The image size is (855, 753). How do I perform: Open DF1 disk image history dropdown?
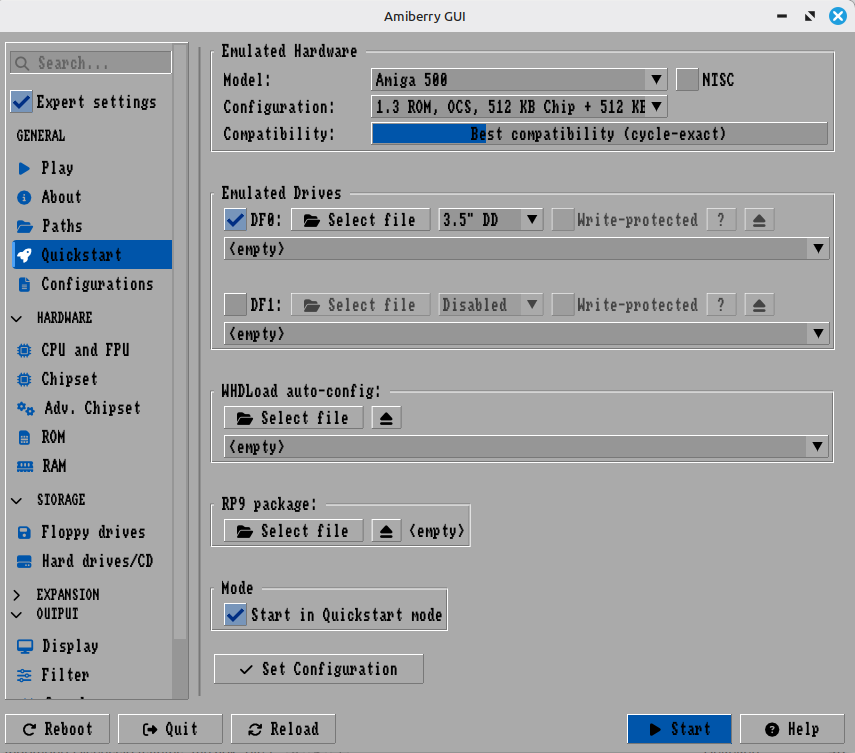[526, 334]
